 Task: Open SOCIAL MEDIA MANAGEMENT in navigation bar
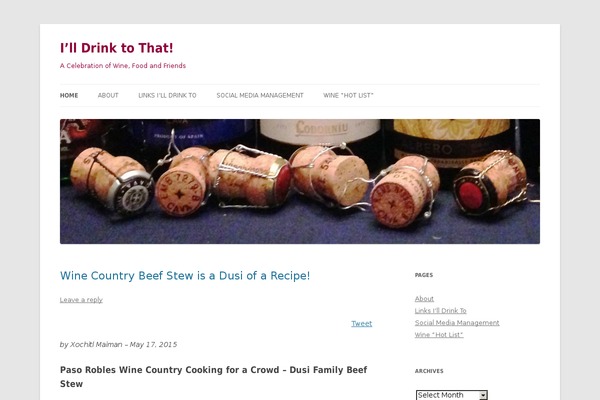[x=260, y=95]
